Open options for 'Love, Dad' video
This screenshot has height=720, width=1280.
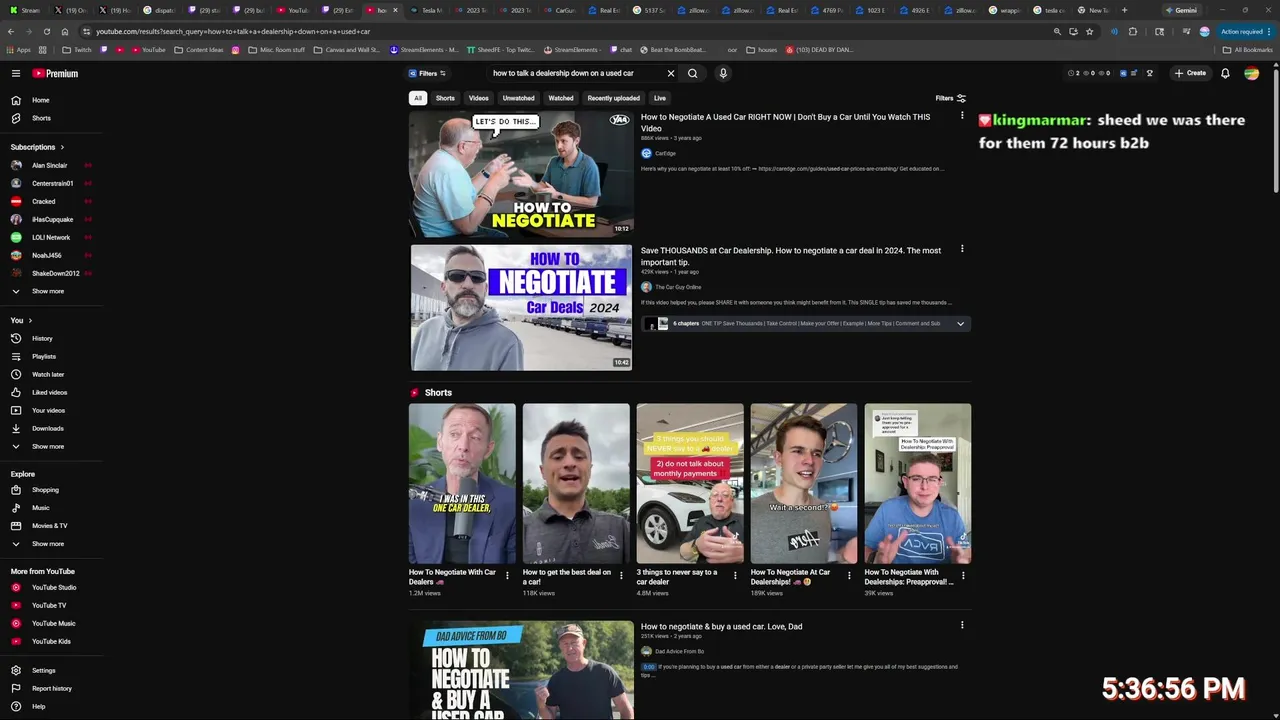tap(962, 625)
